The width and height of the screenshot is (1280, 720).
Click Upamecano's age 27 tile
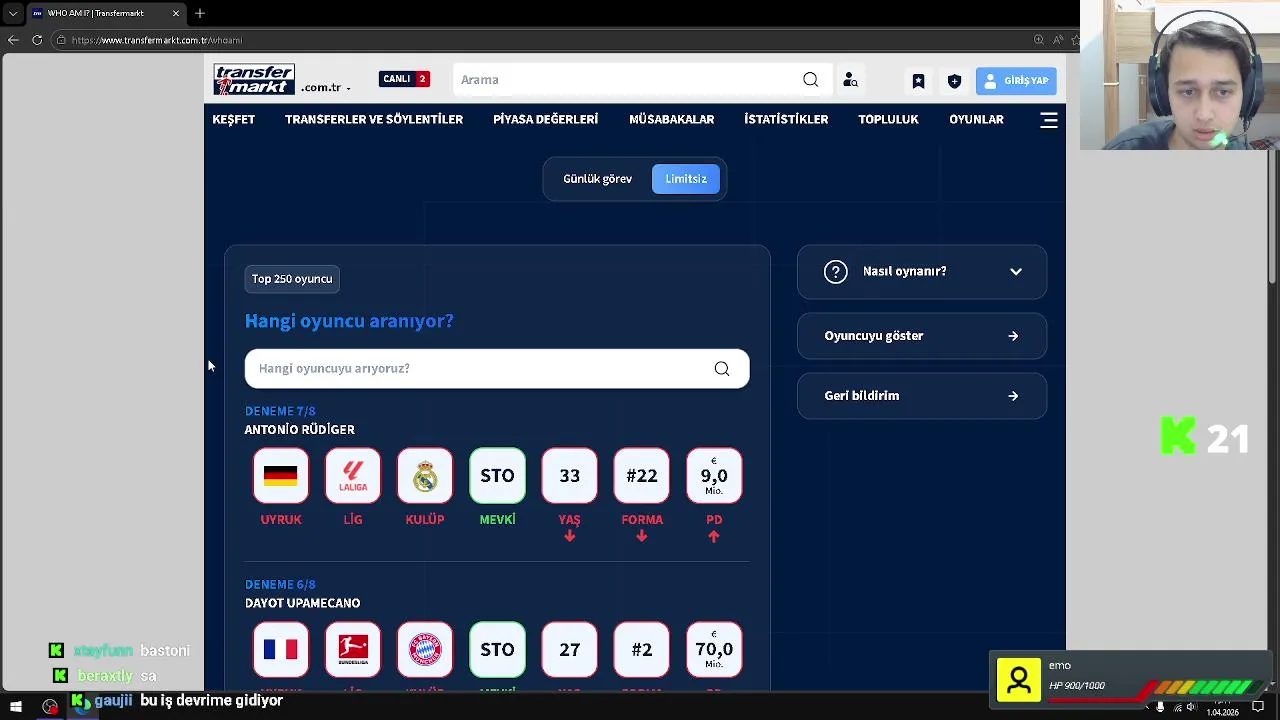tap(569, 650)
